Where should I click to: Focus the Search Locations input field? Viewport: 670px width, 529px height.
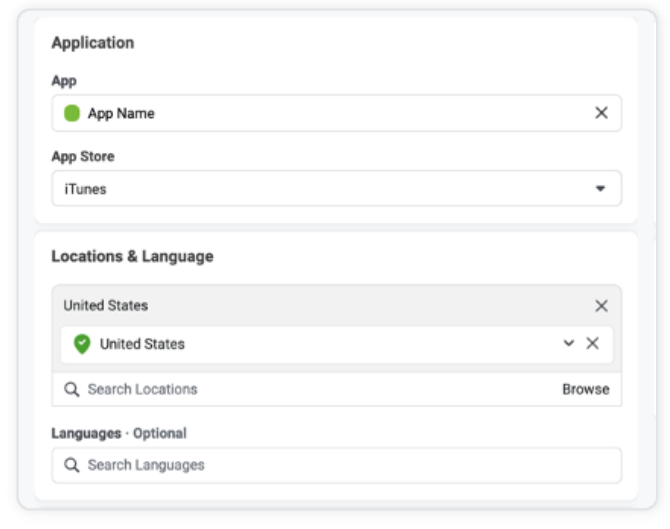click(300, 389)
